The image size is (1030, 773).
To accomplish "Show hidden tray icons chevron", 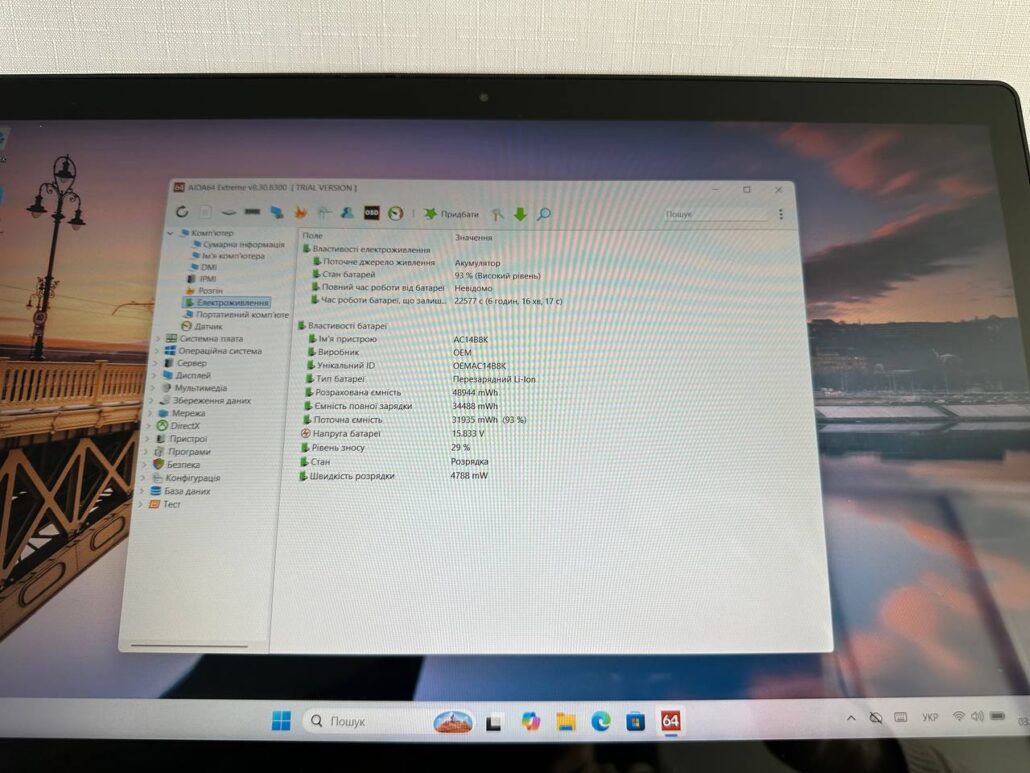I will coord(851,718).
